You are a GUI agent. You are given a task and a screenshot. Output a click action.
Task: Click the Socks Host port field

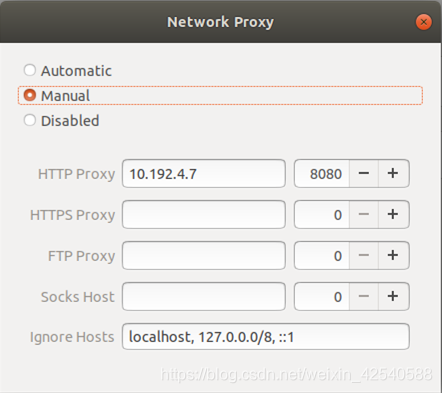pyautogui.click(x=322, y=297)
